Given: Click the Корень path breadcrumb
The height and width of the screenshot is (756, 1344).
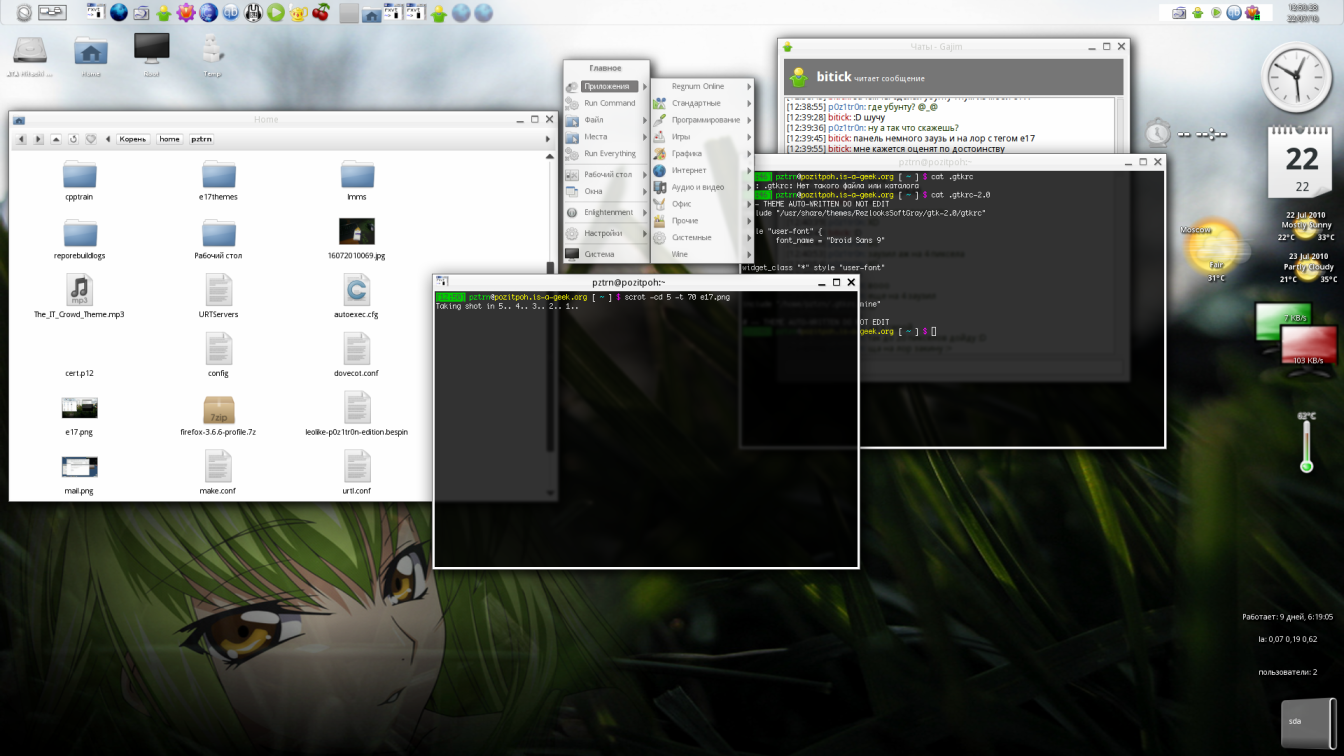Looking at the screenshot, I should point(134,139).
